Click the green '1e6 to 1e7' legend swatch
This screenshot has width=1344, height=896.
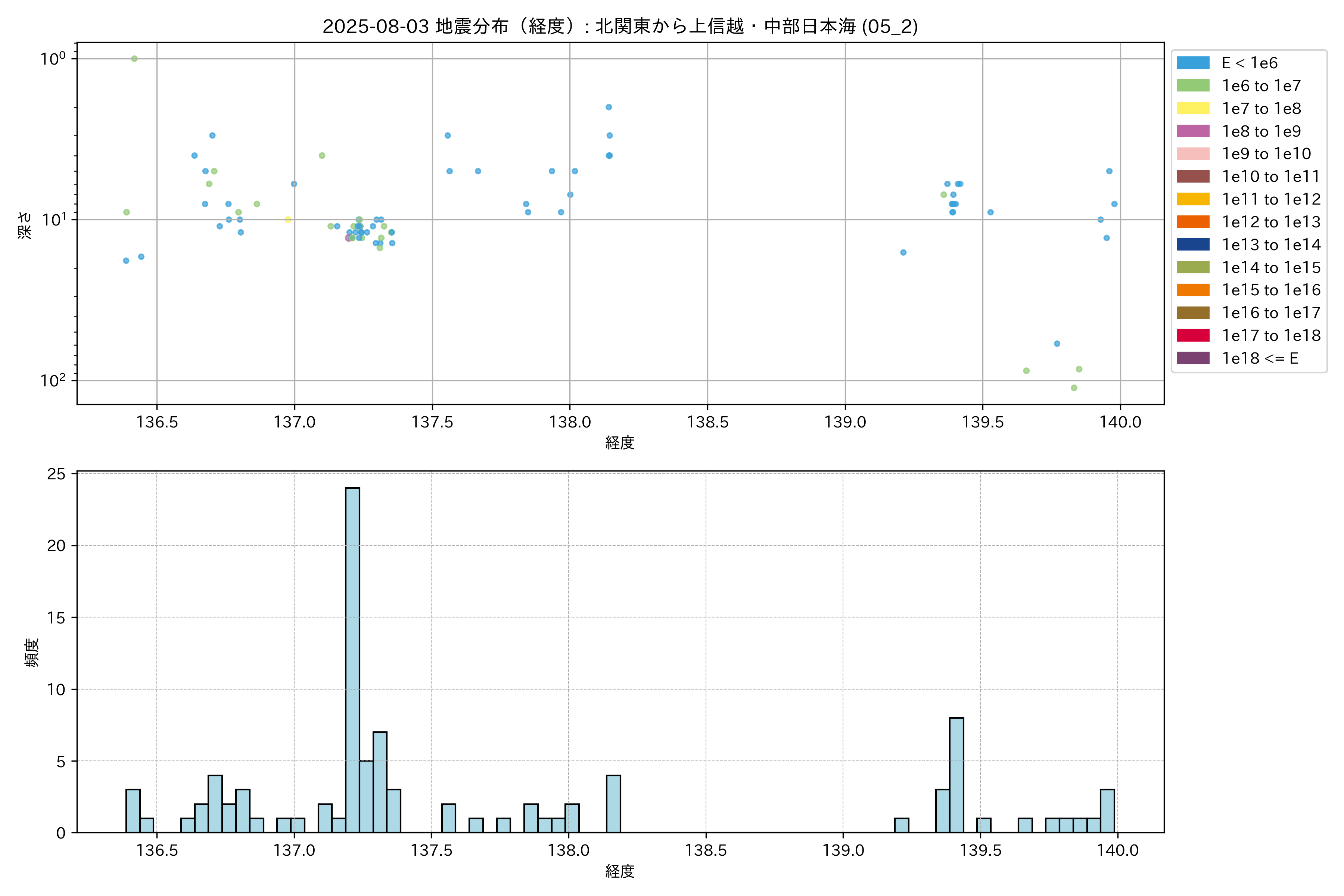point(1192,86)
